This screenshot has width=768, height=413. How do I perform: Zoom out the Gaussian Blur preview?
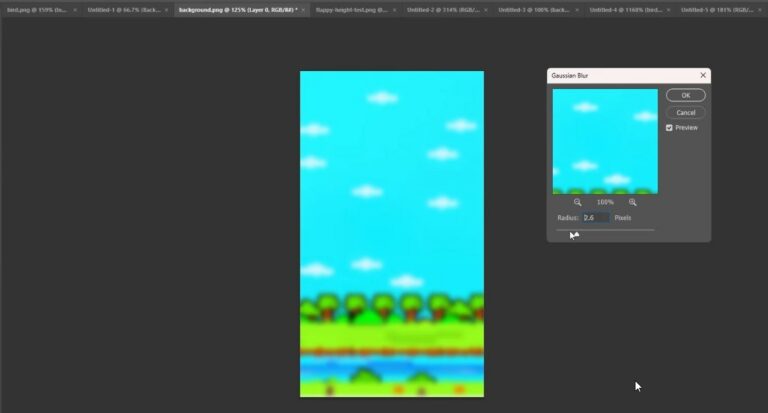click(578, 202)
